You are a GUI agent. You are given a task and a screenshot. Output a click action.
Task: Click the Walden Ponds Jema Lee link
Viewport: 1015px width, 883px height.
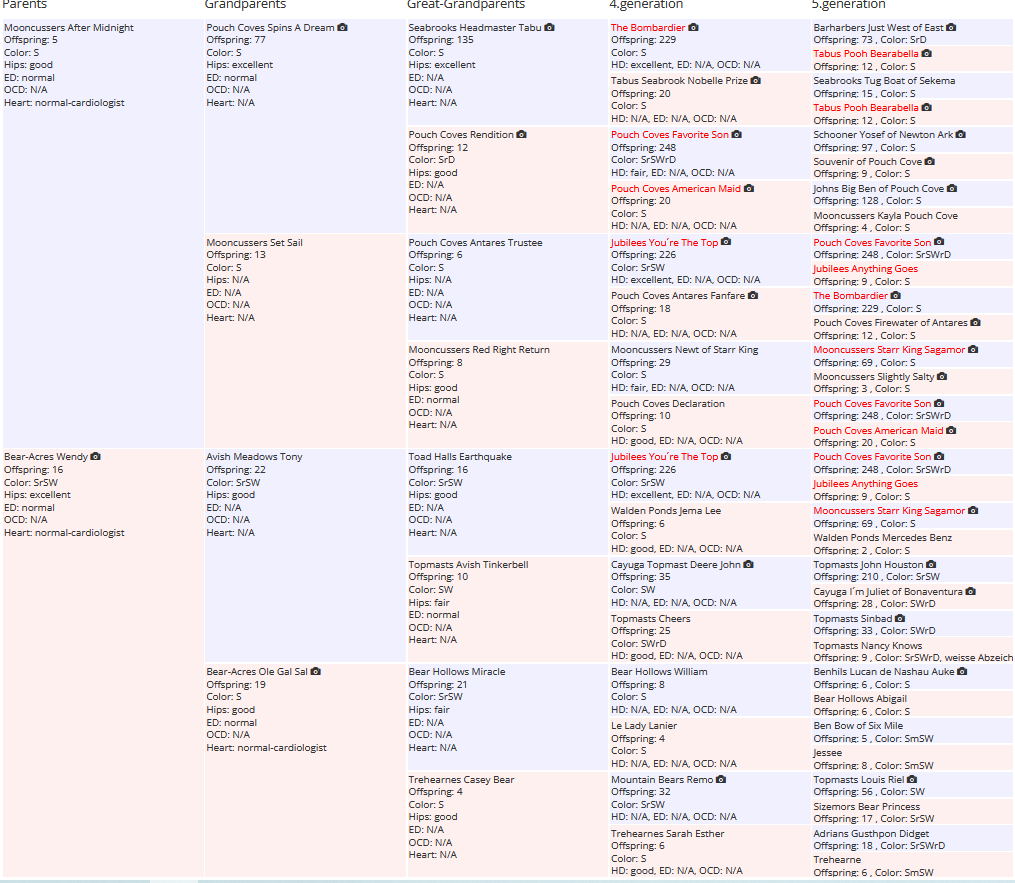[665, 511]
